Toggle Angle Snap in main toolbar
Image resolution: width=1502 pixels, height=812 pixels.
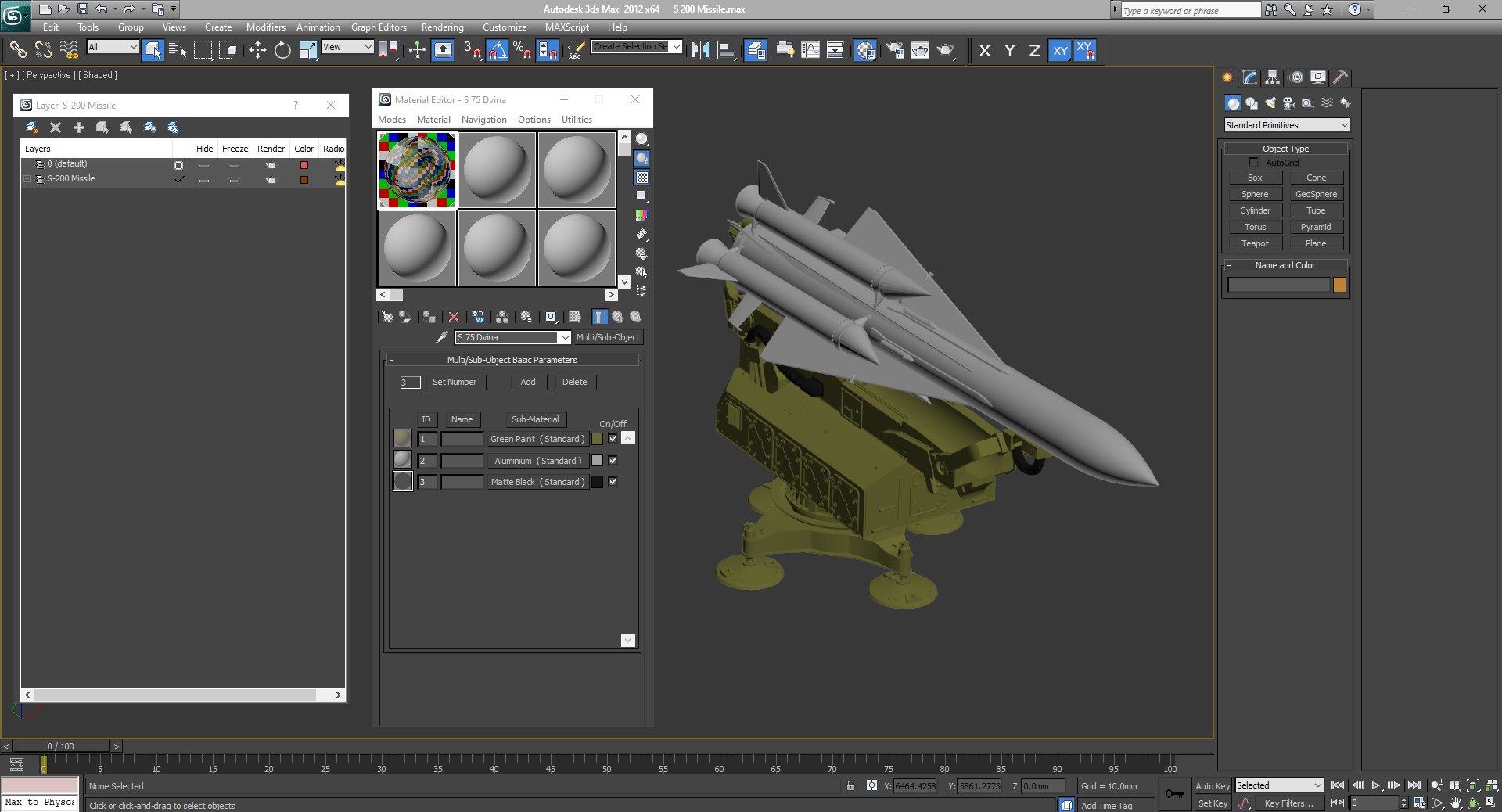[x=498, y=50]
